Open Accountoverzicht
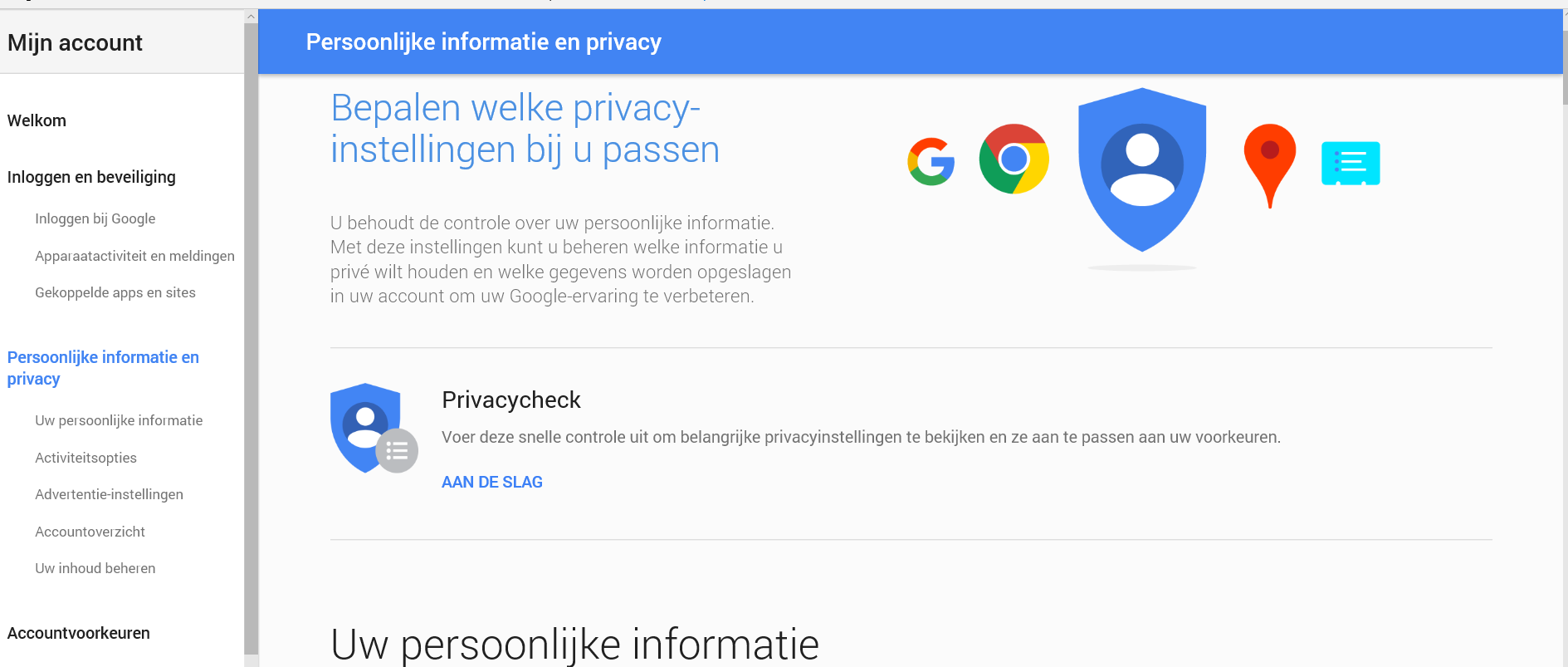Viewport: 1568px width, 667px height. [90, 532]
